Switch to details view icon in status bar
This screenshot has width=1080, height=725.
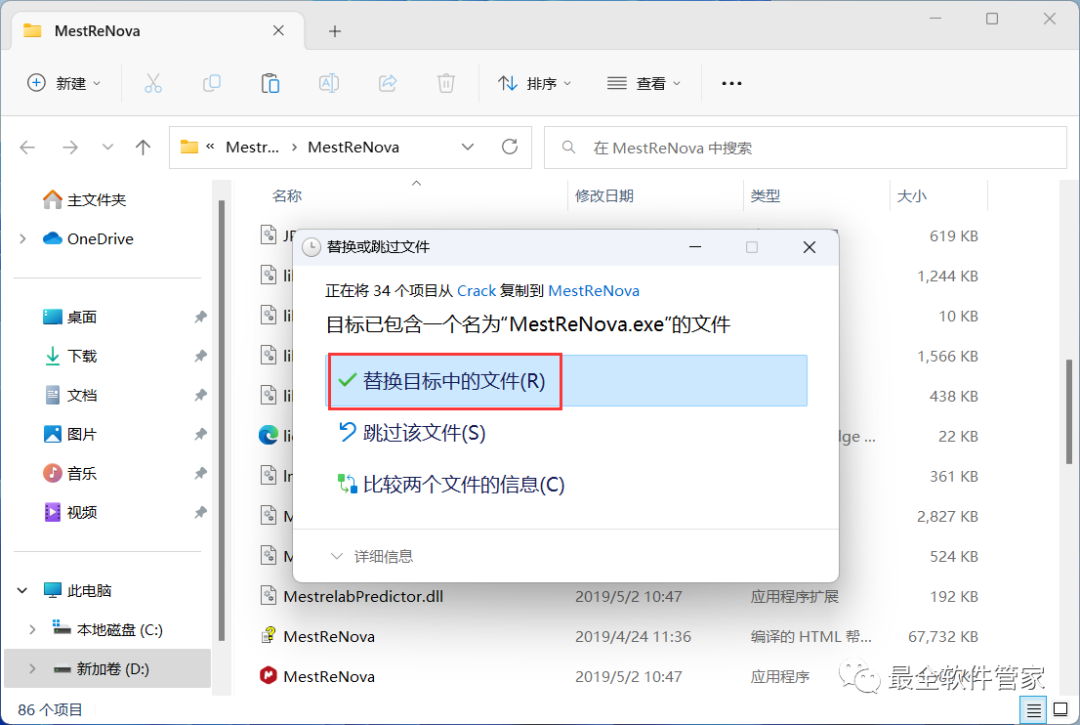pyautogui.click(x=1033, y=709)
